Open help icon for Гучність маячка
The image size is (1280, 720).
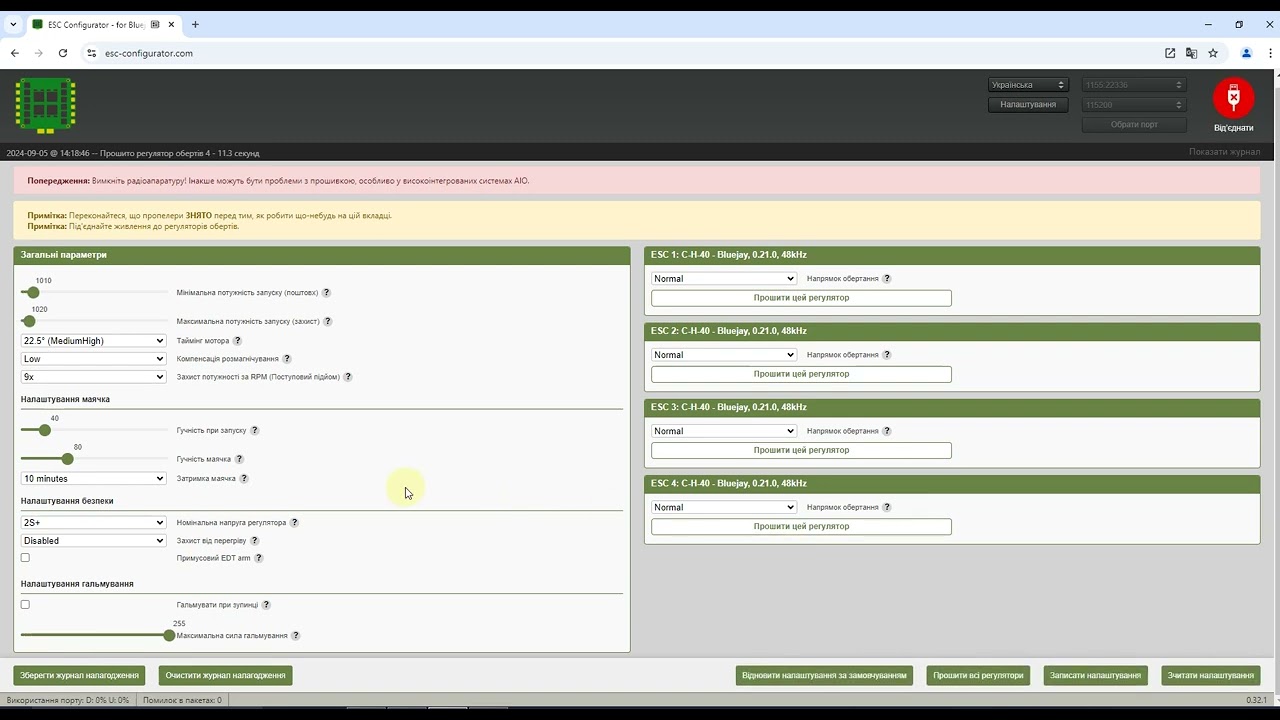click(239, 459)
